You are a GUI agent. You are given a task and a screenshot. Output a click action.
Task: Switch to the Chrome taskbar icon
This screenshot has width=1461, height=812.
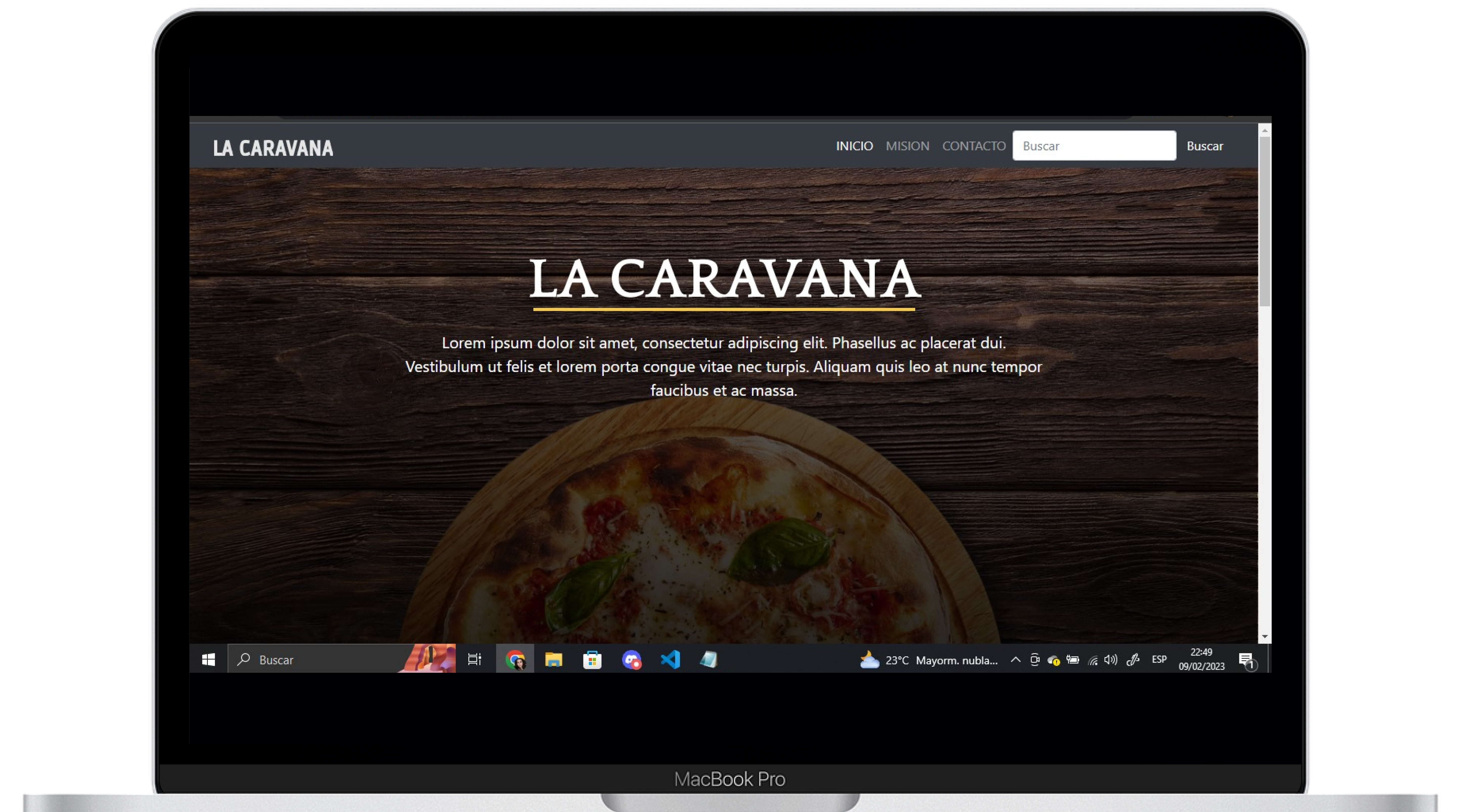[515, 659]
